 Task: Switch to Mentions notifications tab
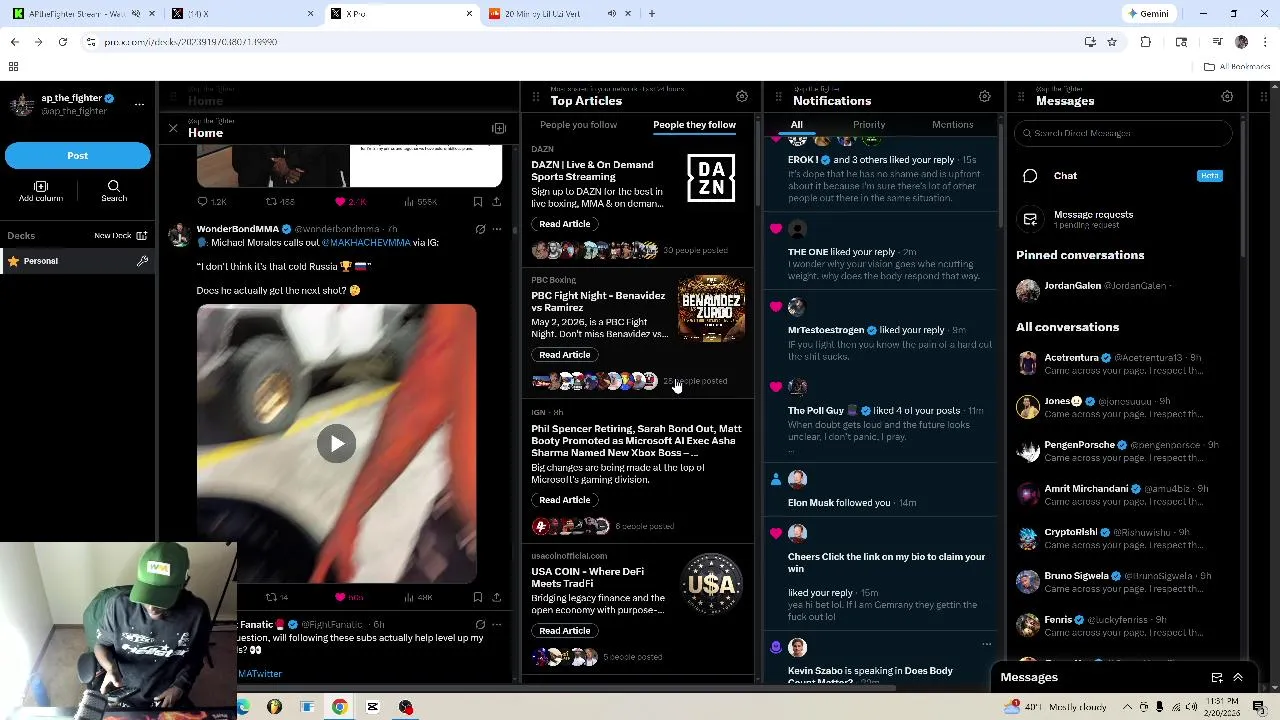click(952, 125)
